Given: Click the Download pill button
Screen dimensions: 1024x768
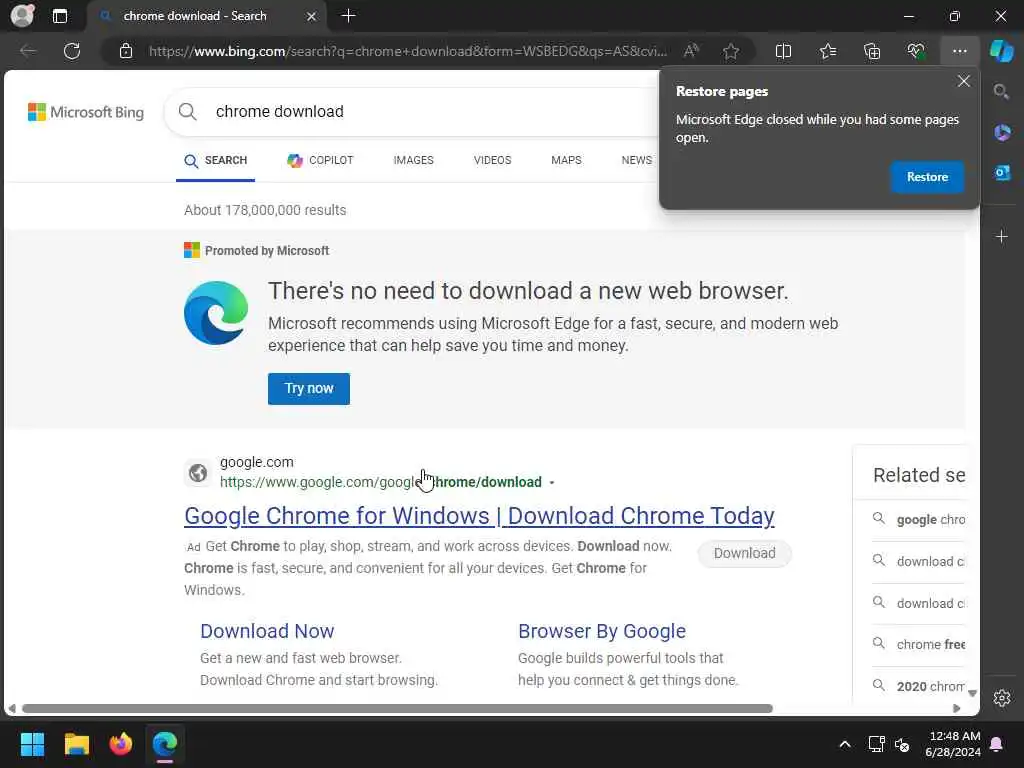Looking at the screenshot, I should (x=744, y=553).
